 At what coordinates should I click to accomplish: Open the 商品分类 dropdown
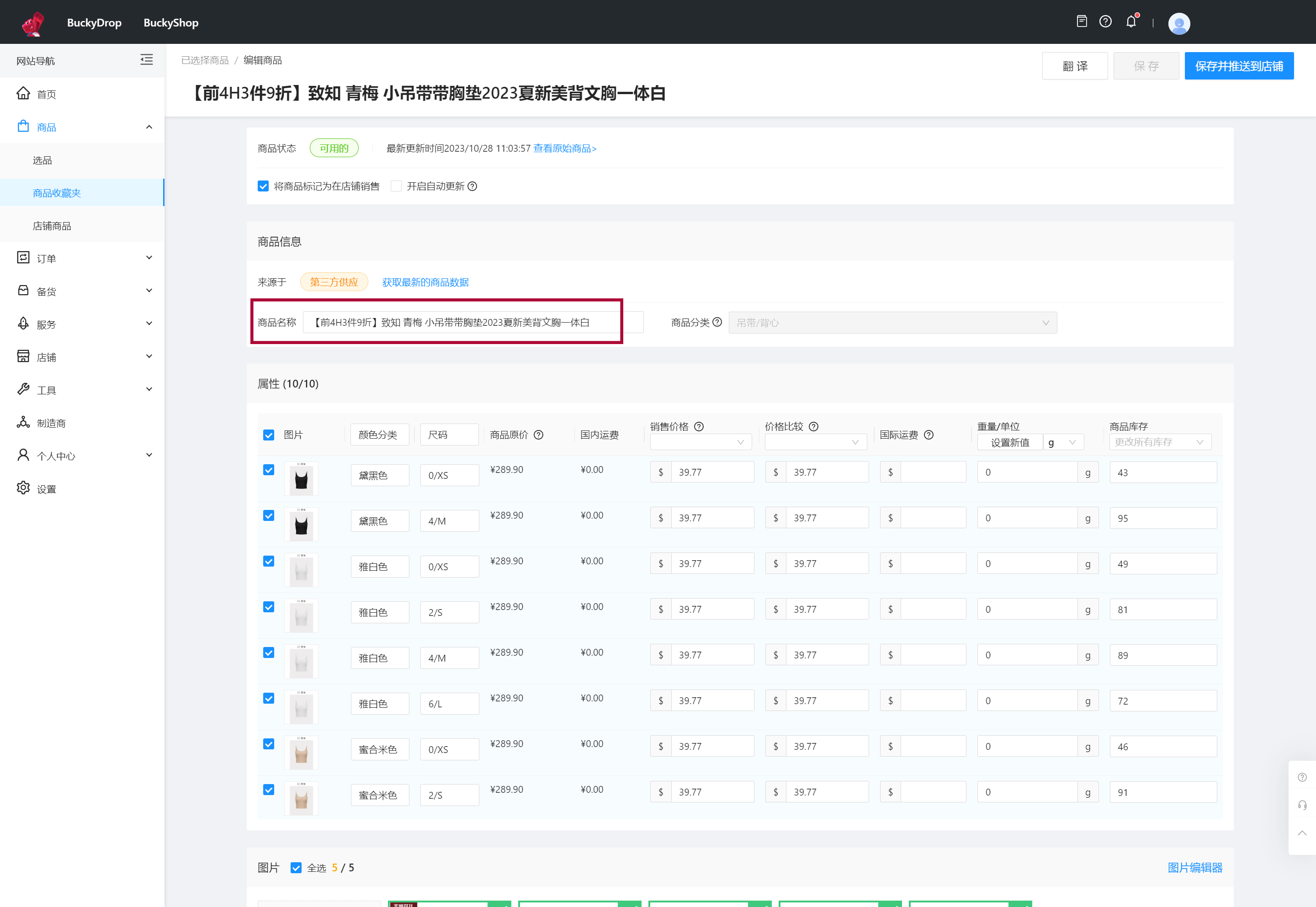click(x=893, y=322)
